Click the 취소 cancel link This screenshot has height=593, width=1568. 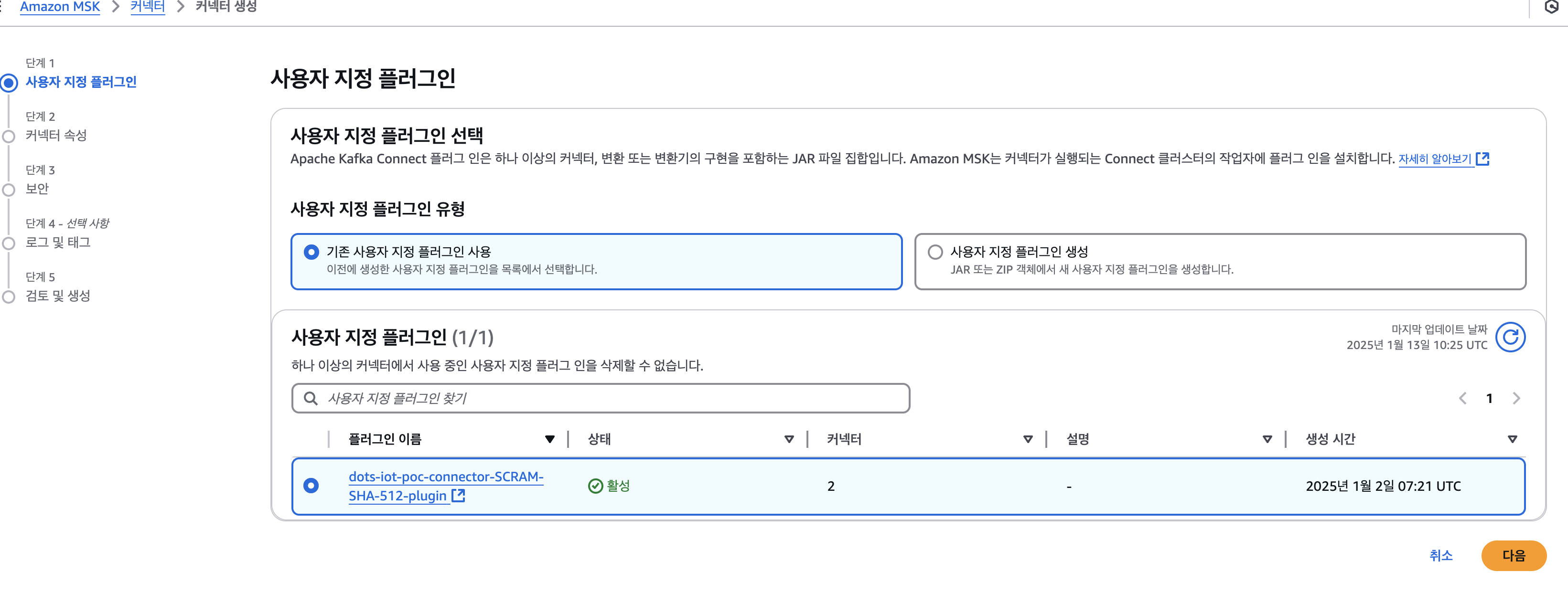click(1441, 555)
